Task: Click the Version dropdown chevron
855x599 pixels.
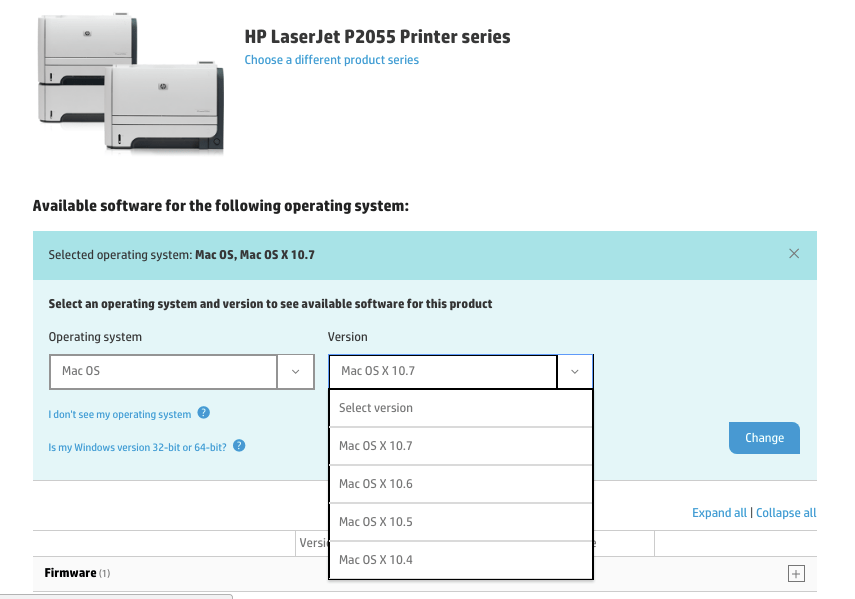Action: [x=575, y=372]
